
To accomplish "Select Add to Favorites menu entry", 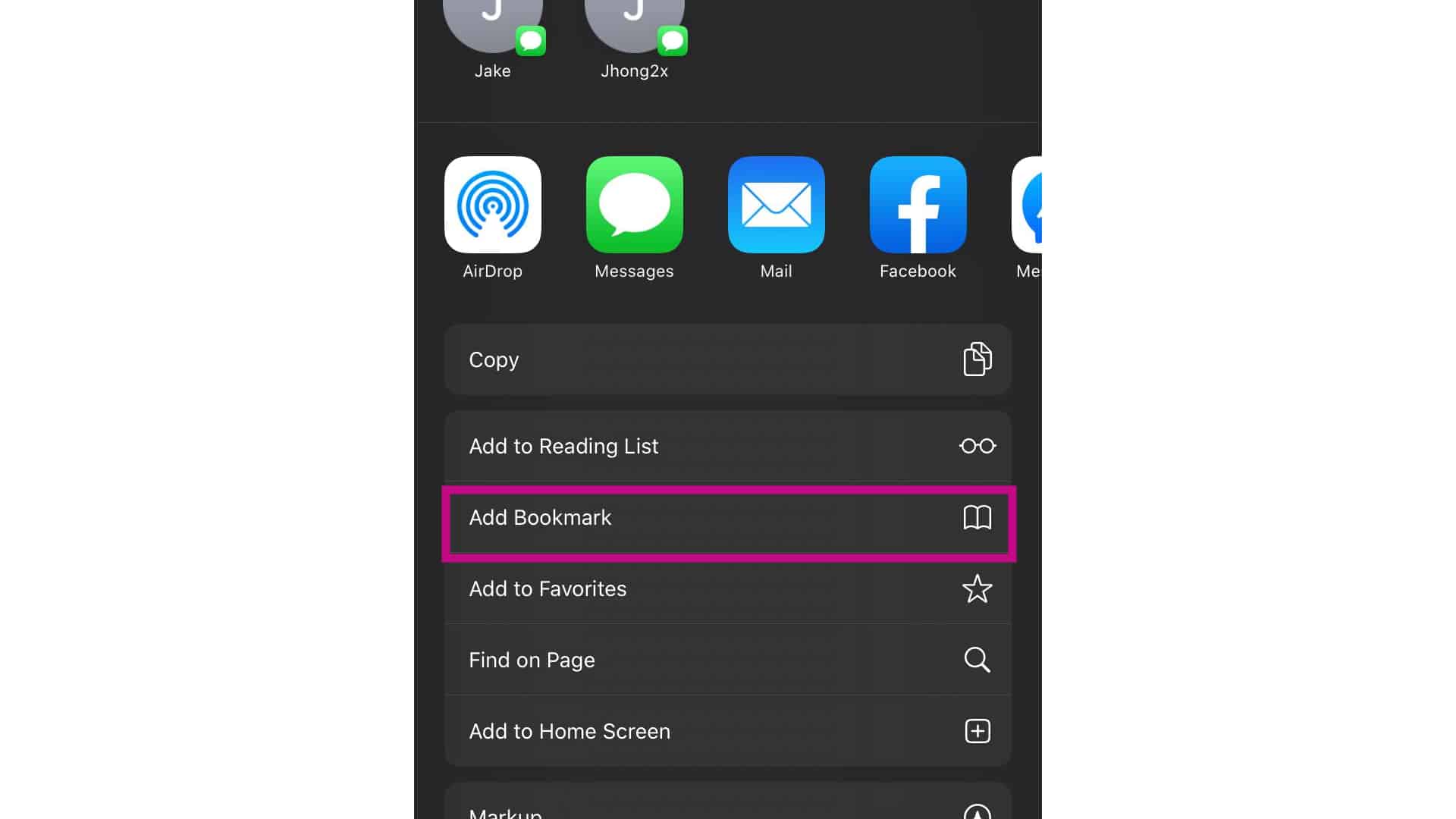I will (x=728, y=588).
